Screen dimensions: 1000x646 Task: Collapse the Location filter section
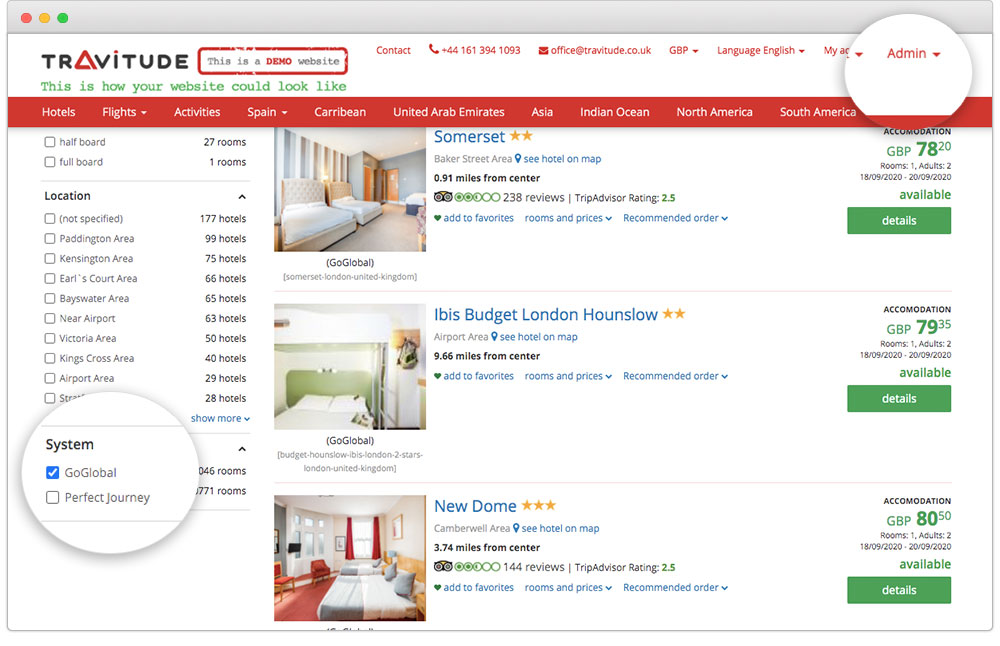click(x=242, y=197)
